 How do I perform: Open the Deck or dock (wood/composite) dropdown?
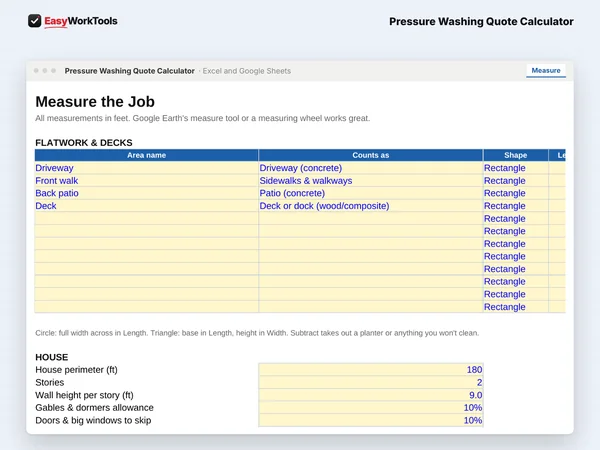tap(371, 206)
